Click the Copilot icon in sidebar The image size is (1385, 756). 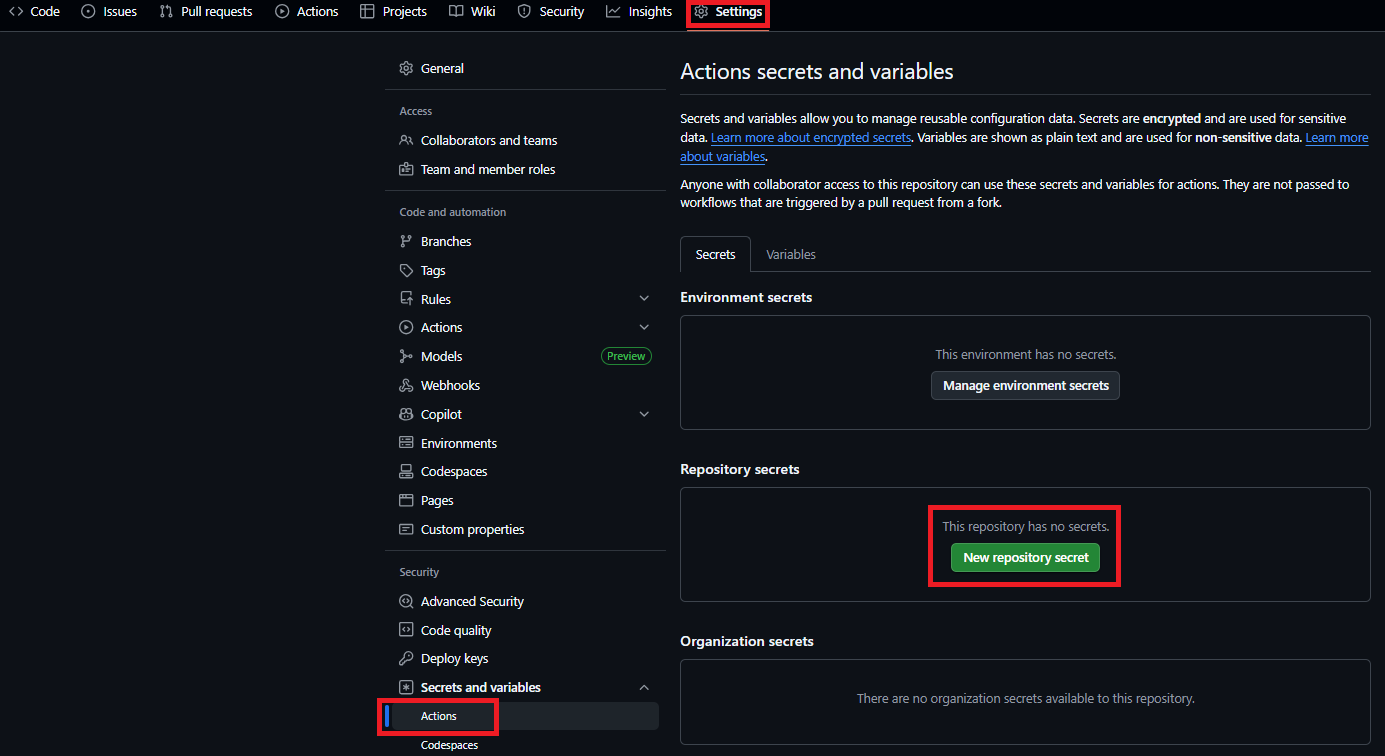(406, 415)
